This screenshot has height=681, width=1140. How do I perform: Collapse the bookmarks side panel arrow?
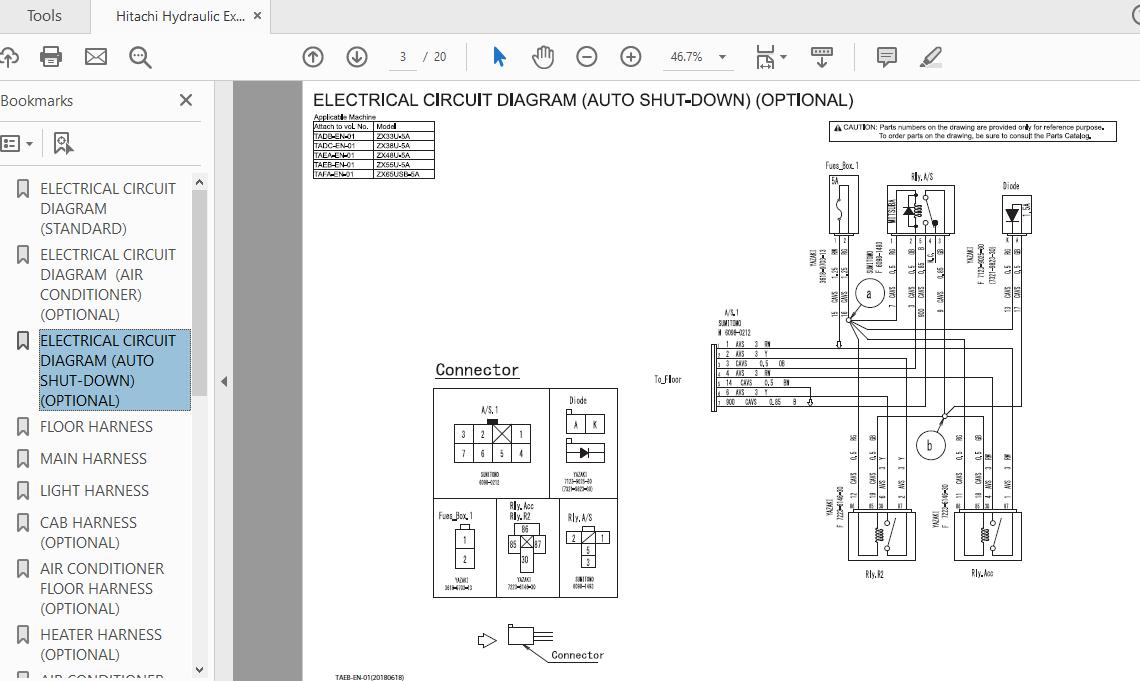(x=224, y=381)
